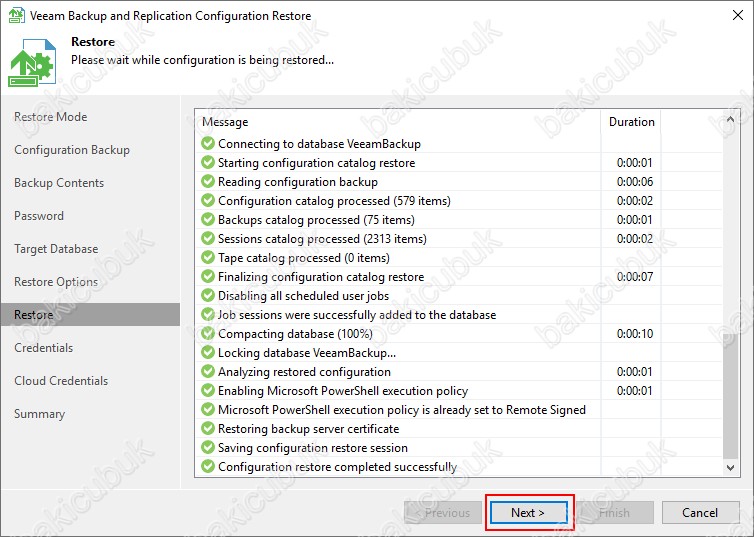Image resolution: width=754 pixels, height=537 pixels.
Task: Click the Veeam title bar app icon
Action: point(16,15)
